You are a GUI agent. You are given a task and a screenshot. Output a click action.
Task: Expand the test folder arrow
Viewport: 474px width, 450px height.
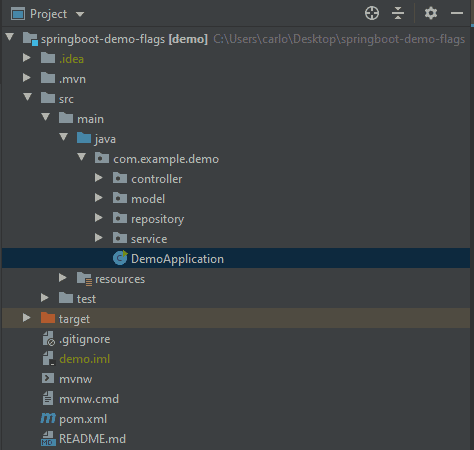click(x=45, y=298)
